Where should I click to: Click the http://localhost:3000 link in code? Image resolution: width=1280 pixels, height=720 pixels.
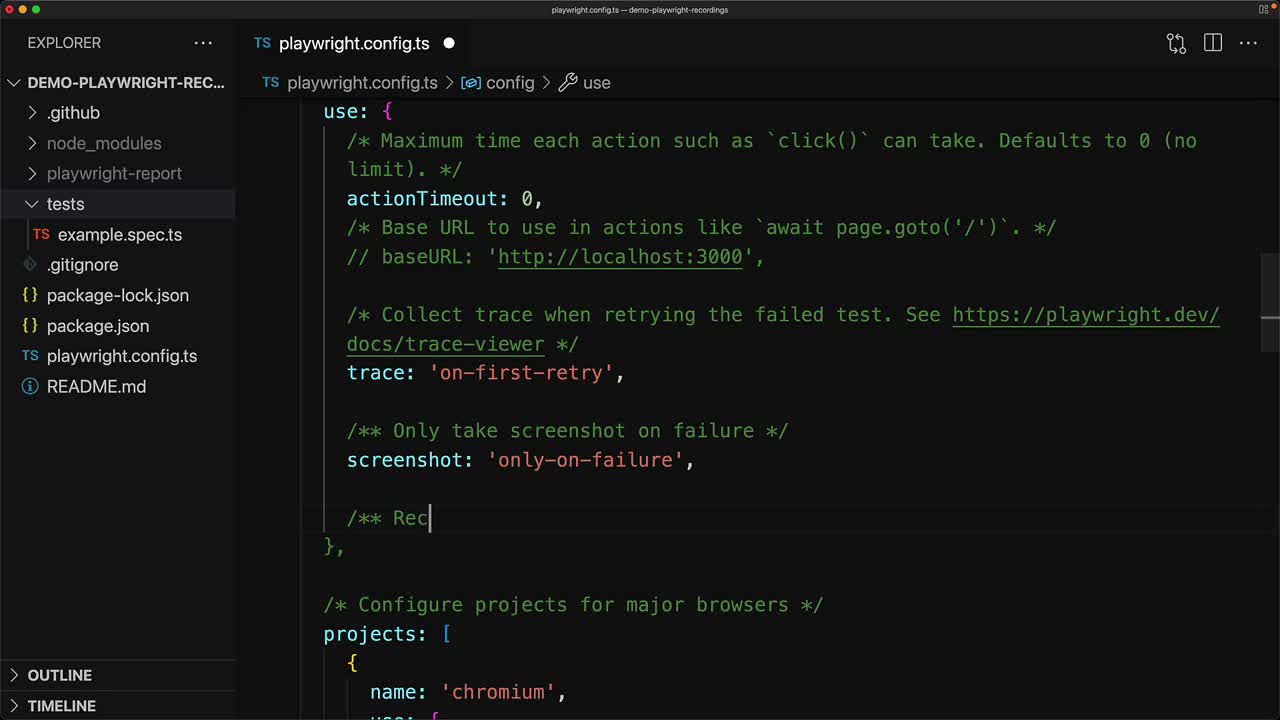click(x=620, y=257)
